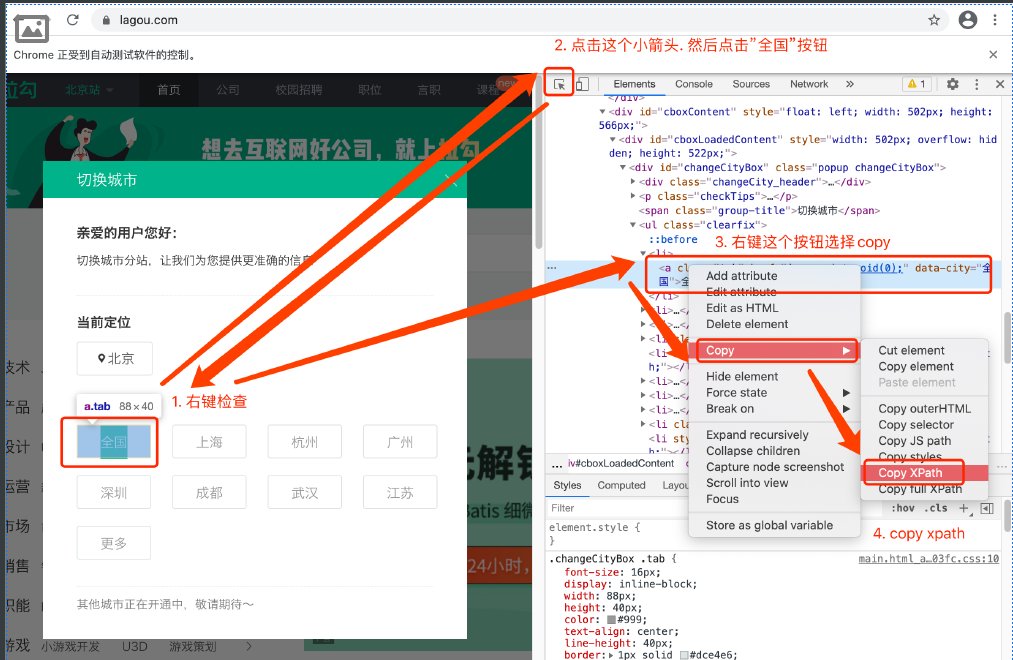Collapse the cboxLoadedContent div node
The image size is (1013, 660).
click(x=612, y=139)
